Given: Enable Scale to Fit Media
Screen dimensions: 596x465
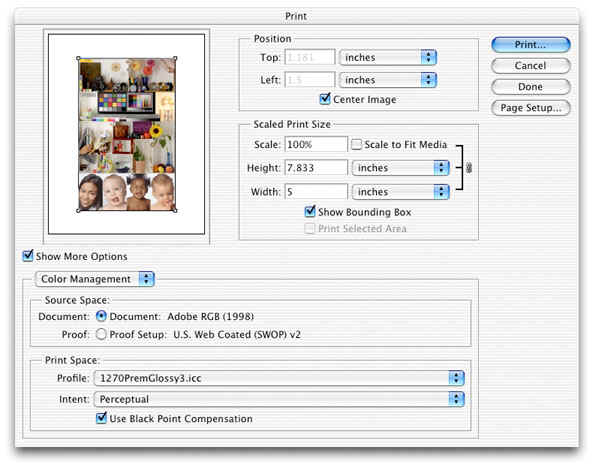Looking at the screenshot, I should point(356,144).
